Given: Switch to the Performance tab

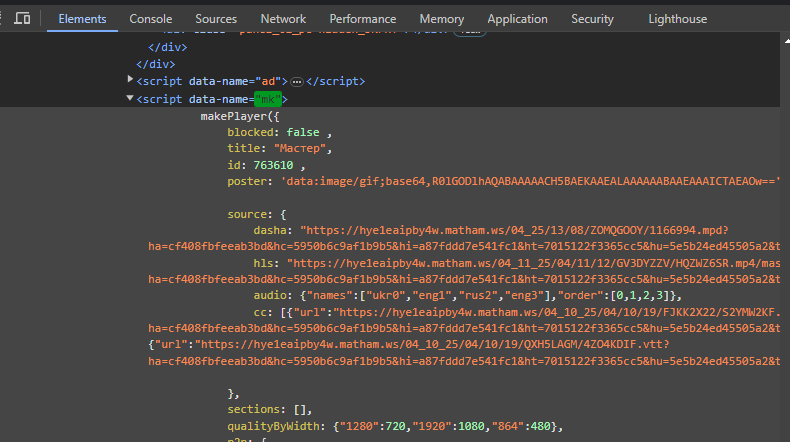Looking at the screenshot, I should (363, 19).
